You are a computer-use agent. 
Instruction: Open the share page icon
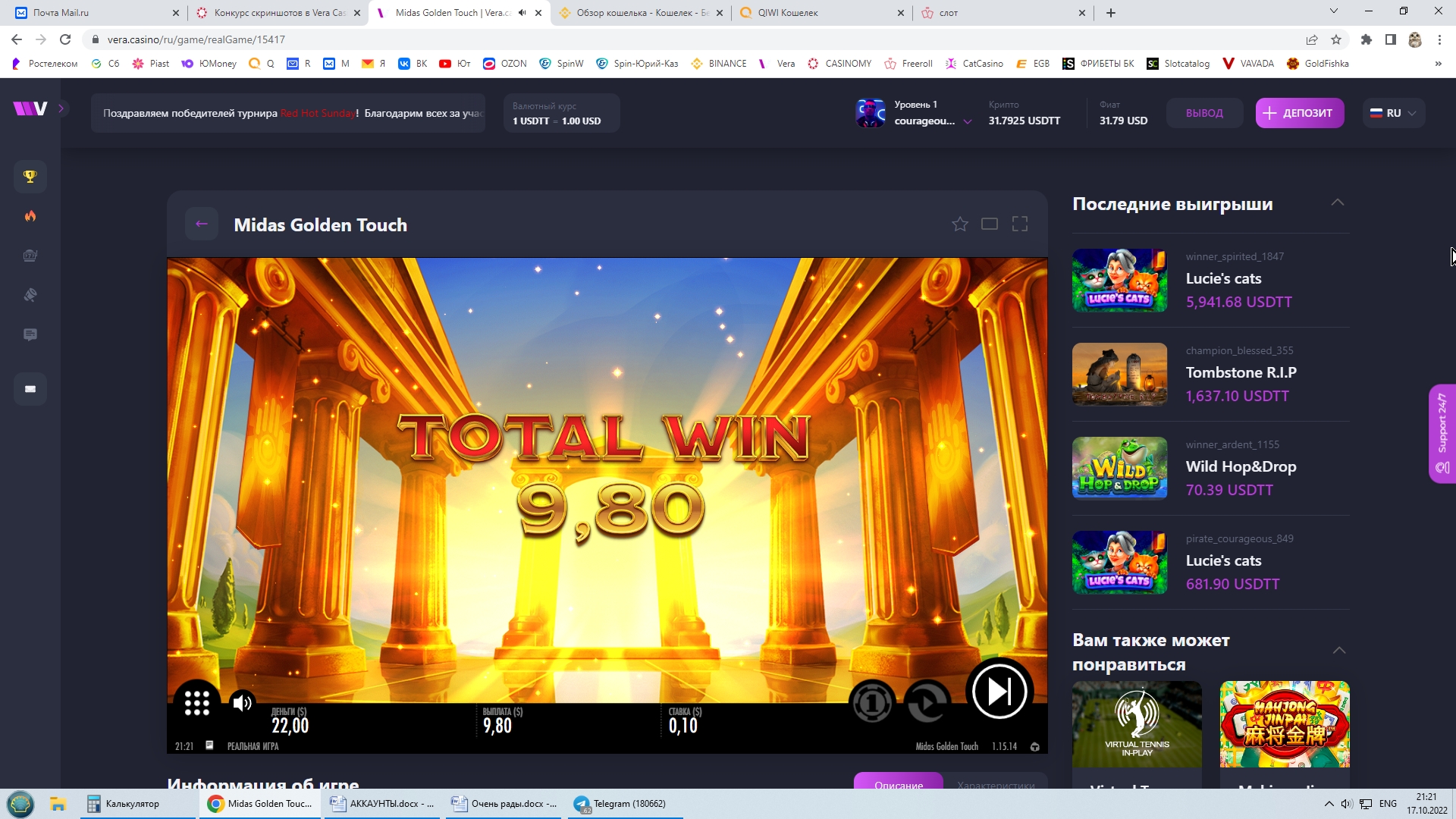[1312, 39]
